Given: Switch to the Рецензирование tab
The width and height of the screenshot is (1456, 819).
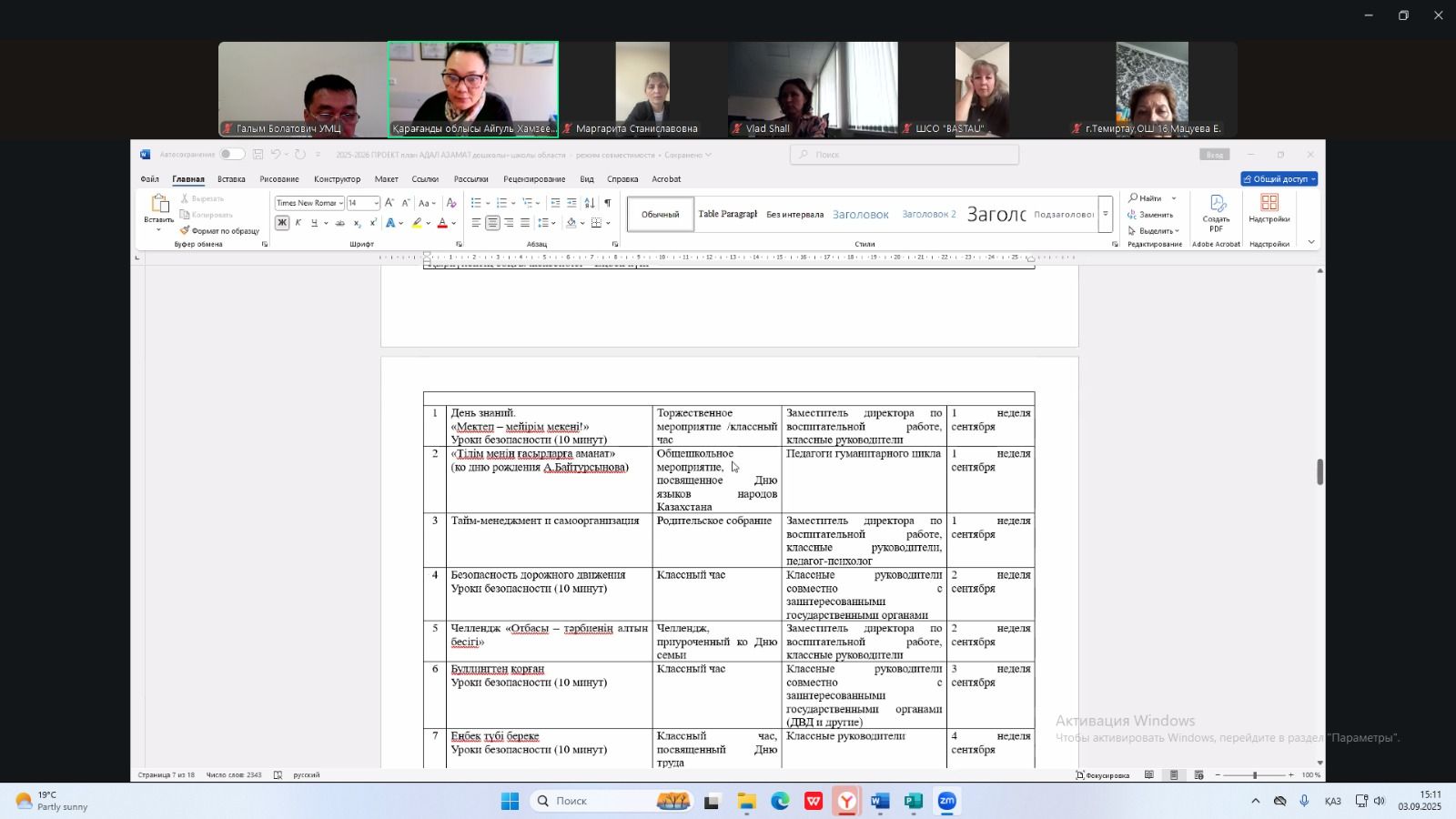Looking at the screenshot, I should pos(534,179).
